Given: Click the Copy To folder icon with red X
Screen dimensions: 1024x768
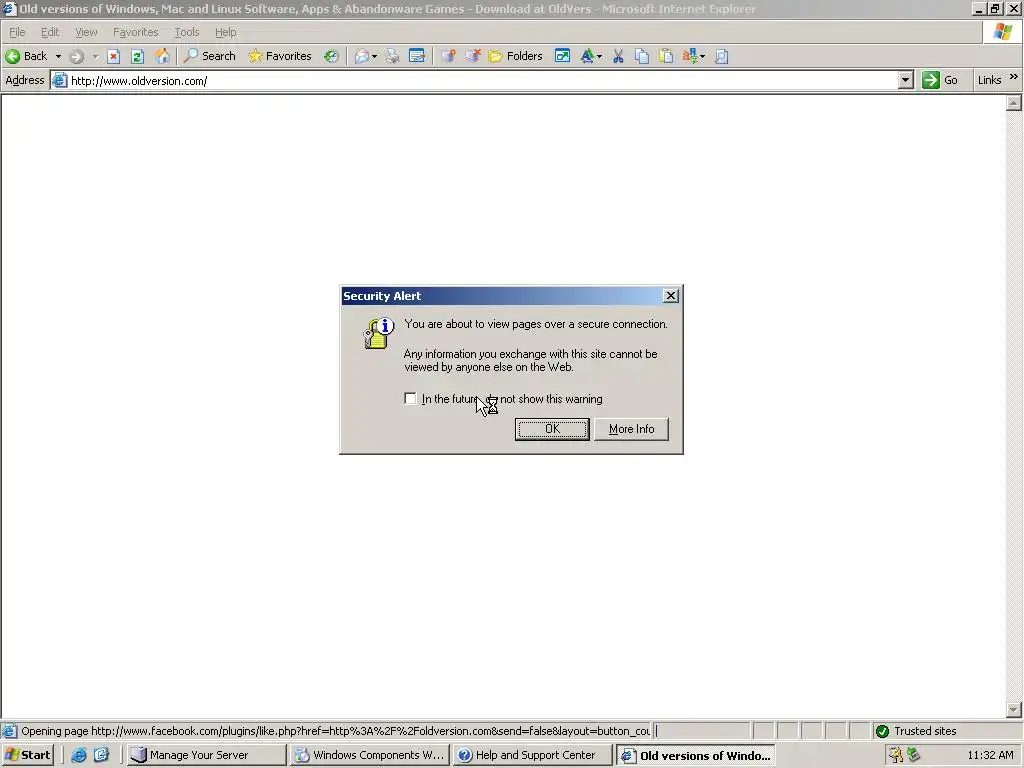Looking at the screenshot, I should pos(473,56).
